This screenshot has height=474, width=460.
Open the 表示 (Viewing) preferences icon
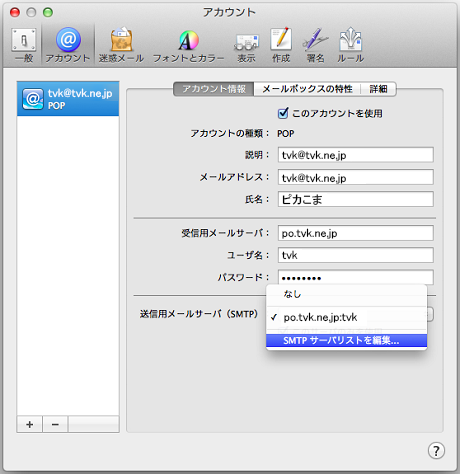[246, 47]
